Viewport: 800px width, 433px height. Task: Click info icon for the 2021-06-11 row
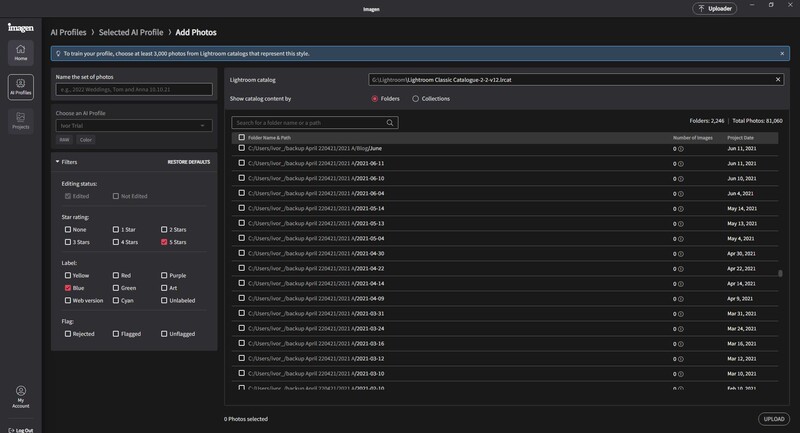pos(681,164)
